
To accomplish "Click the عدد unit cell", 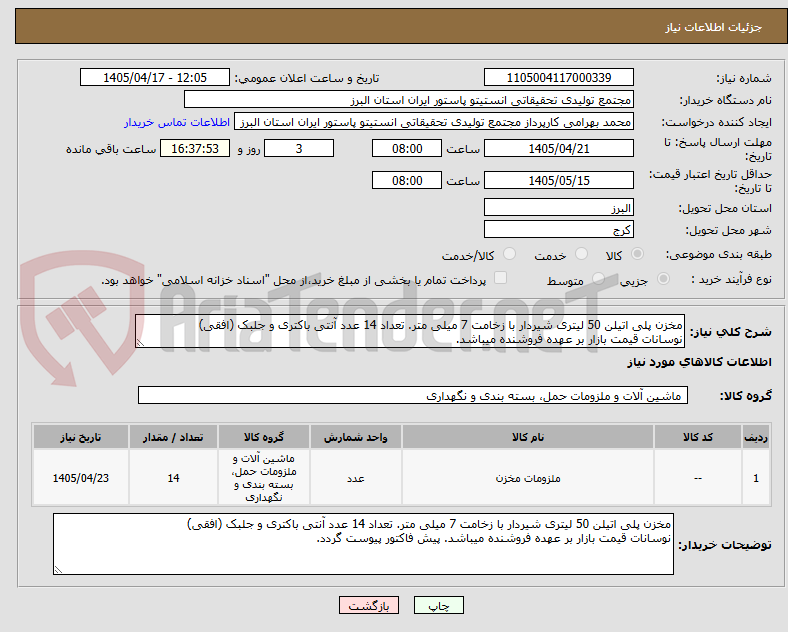I will 355,478.
